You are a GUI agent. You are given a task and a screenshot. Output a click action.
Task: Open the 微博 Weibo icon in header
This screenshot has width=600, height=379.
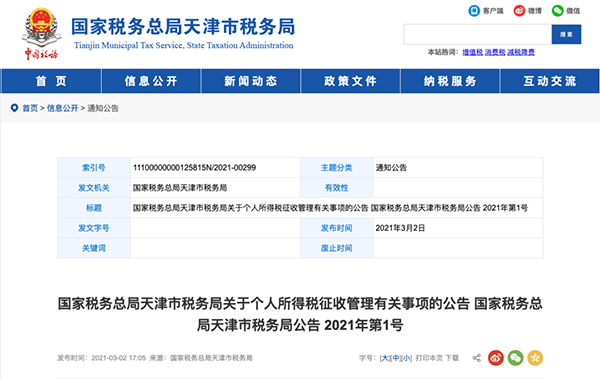pyautogui.click(x=519, y=11)
